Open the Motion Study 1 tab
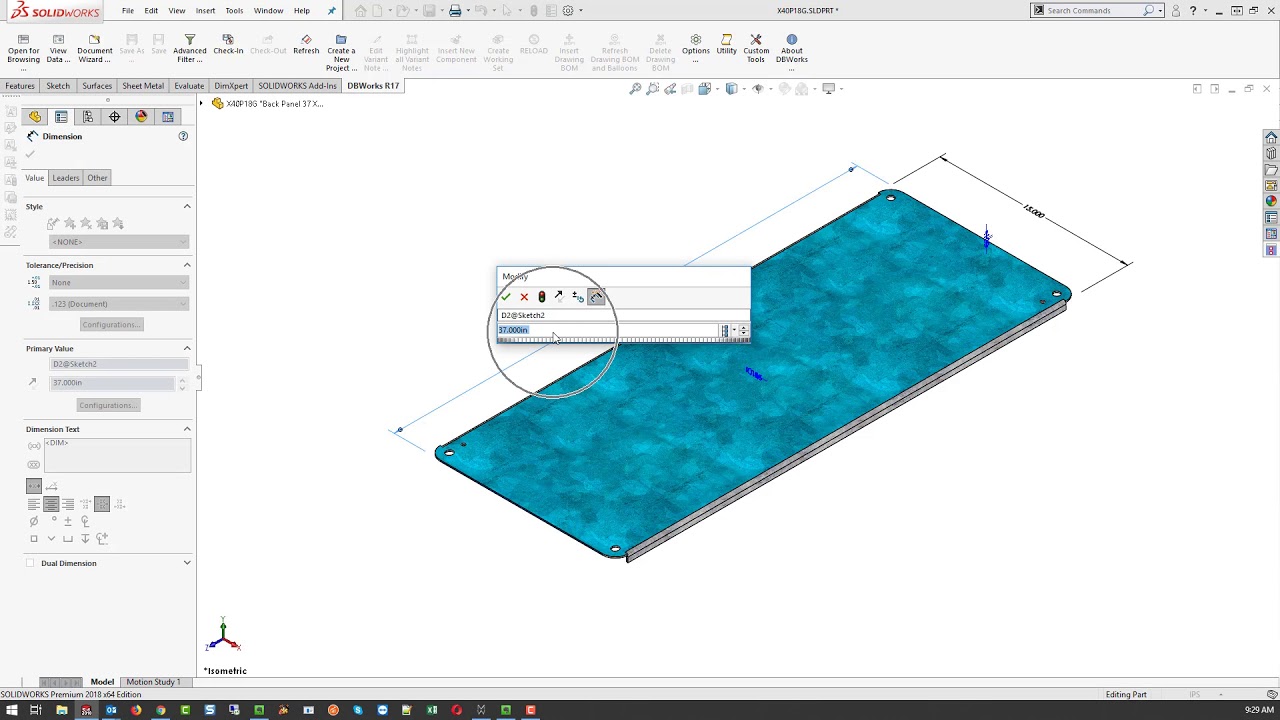Viewport: 1280px width, 720px height. tap(152, 682)
